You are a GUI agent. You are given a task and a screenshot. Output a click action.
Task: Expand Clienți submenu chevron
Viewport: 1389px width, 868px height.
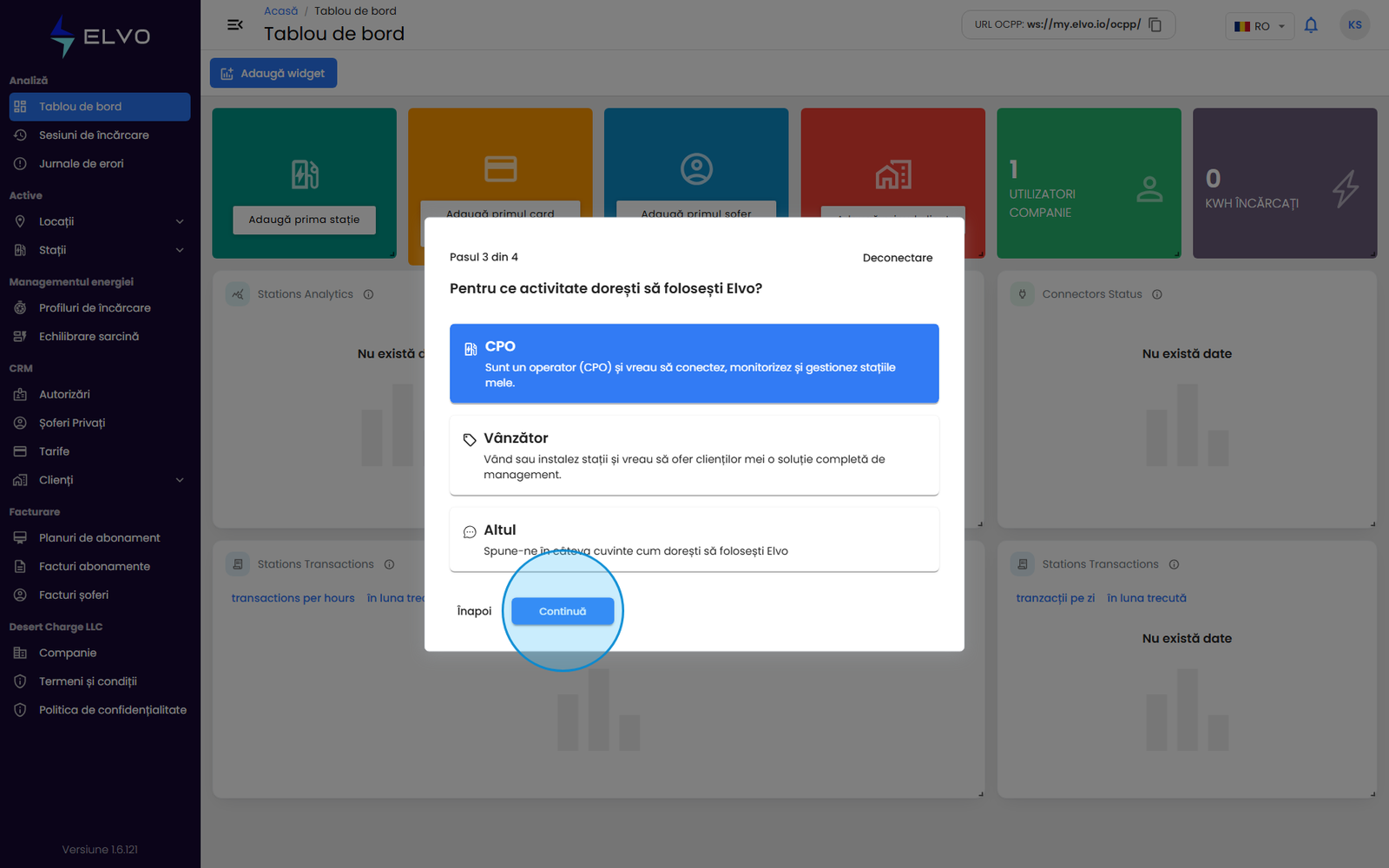[x=180, y=481]
